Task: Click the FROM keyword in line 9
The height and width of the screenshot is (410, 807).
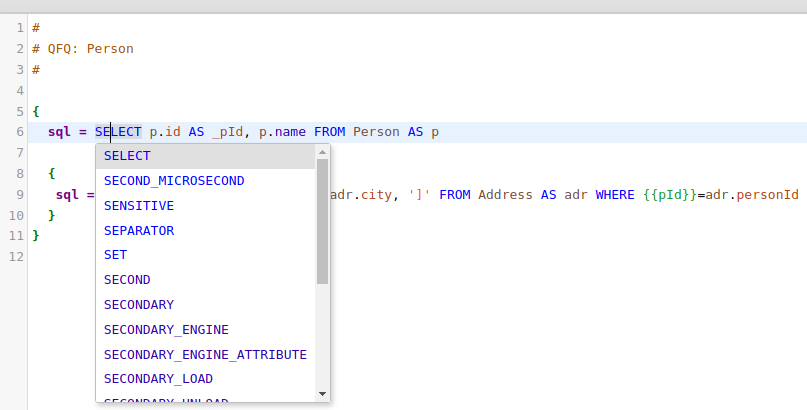Action: [x=454, y=195]
